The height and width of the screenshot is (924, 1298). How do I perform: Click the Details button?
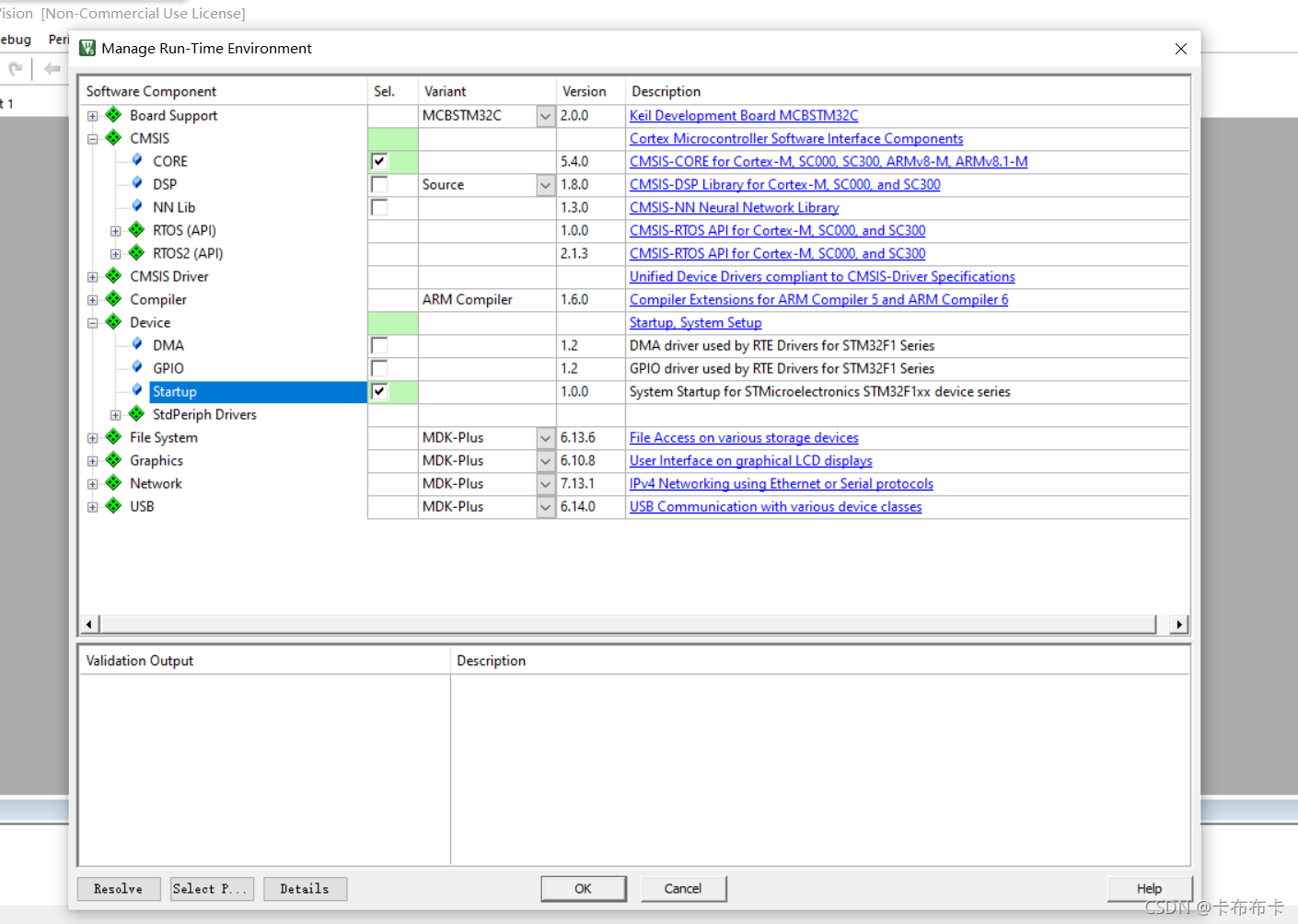[x=305, y=889]
